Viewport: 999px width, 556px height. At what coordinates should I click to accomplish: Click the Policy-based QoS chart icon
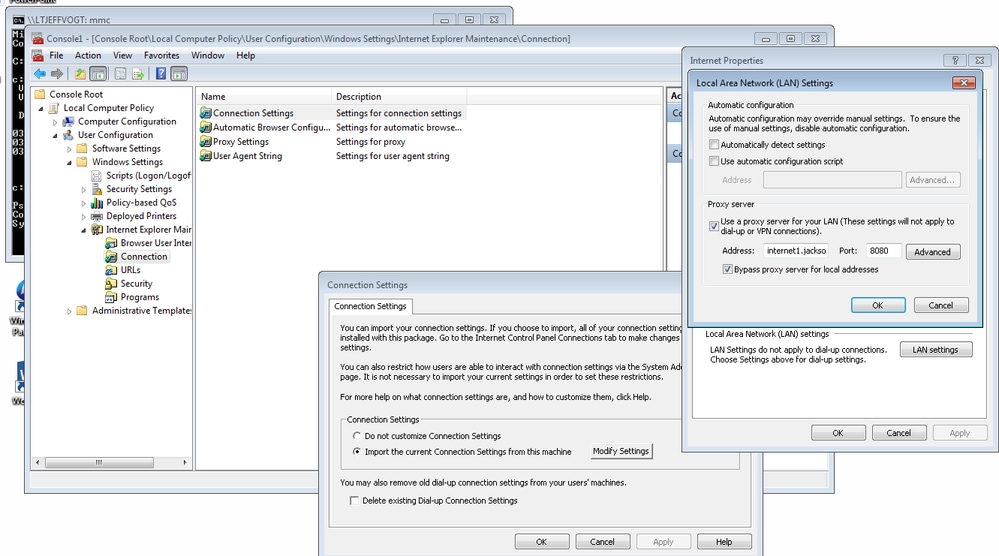[x=97, y=203]
